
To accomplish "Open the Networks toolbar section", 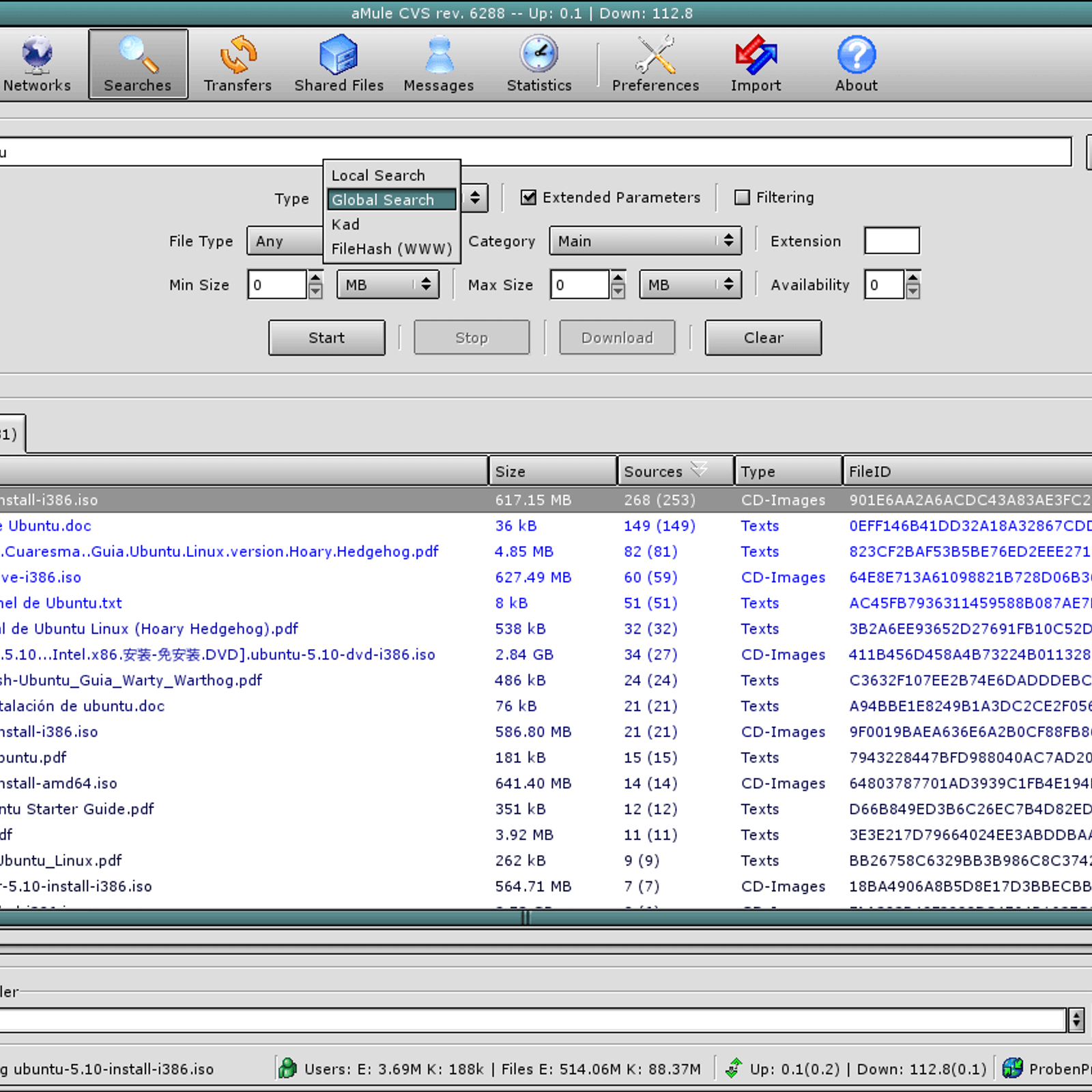I will pyautogui.click(x=37, y=64).
